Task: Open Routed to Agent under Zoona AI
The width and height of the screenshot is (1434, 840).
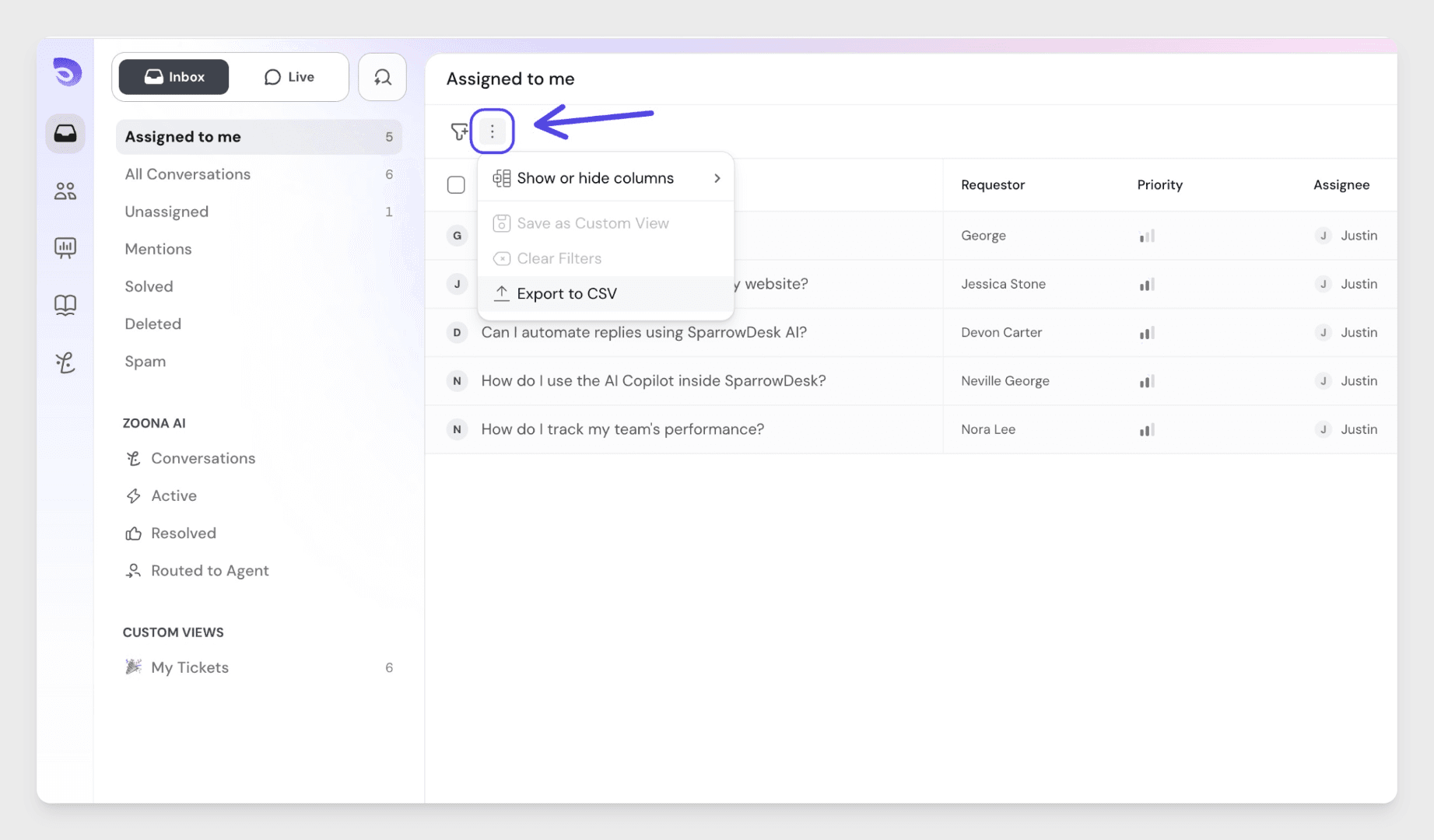Action: pos(209,571)
